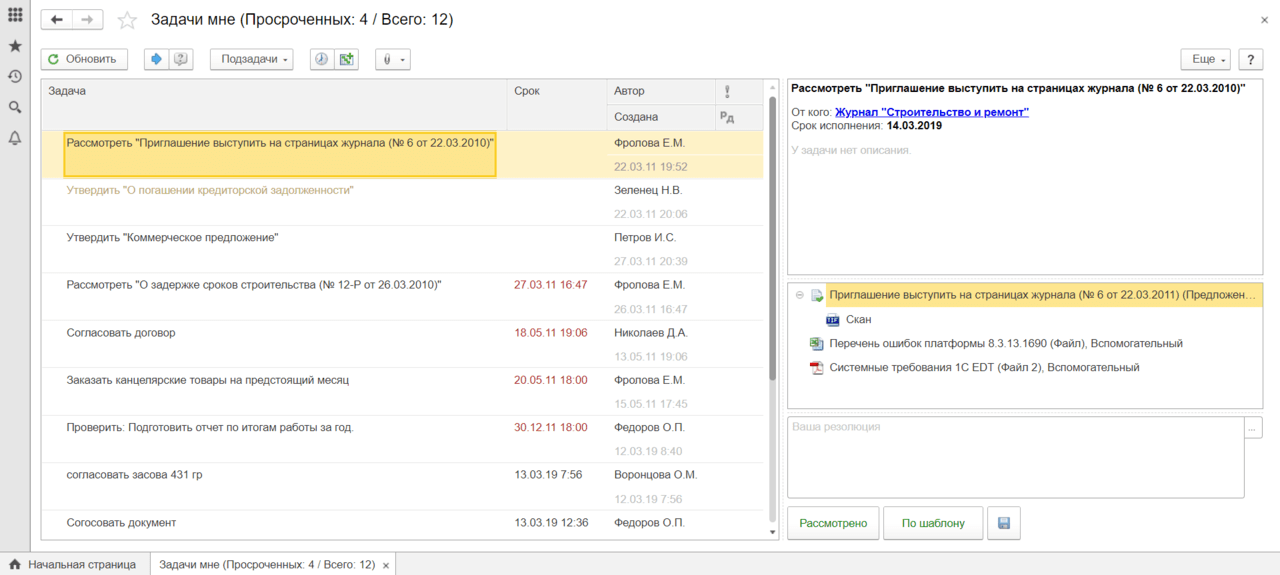
Task: Expand the Еще menu
Action: (x=1204, y=60)
